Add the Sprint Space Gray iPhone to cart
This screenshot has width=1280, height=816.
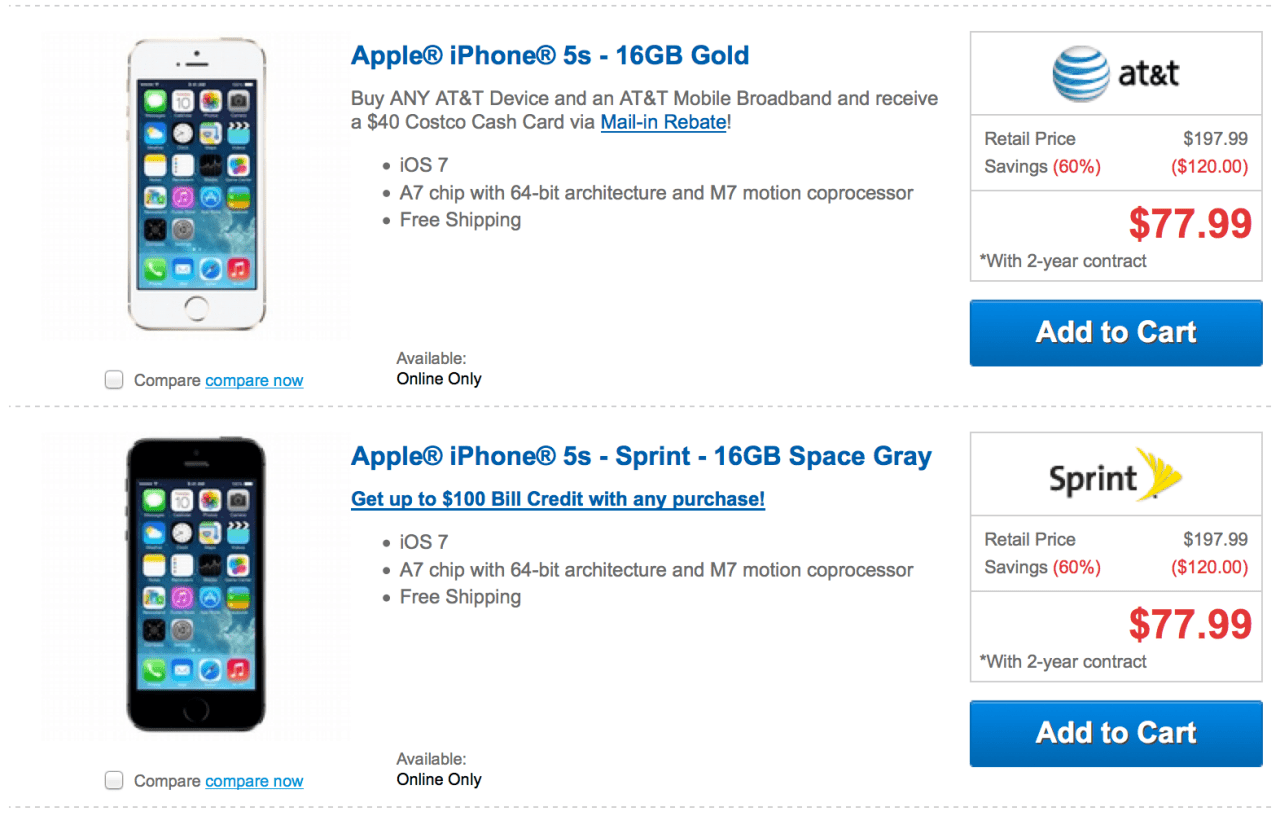click(x=1115, y=733)
